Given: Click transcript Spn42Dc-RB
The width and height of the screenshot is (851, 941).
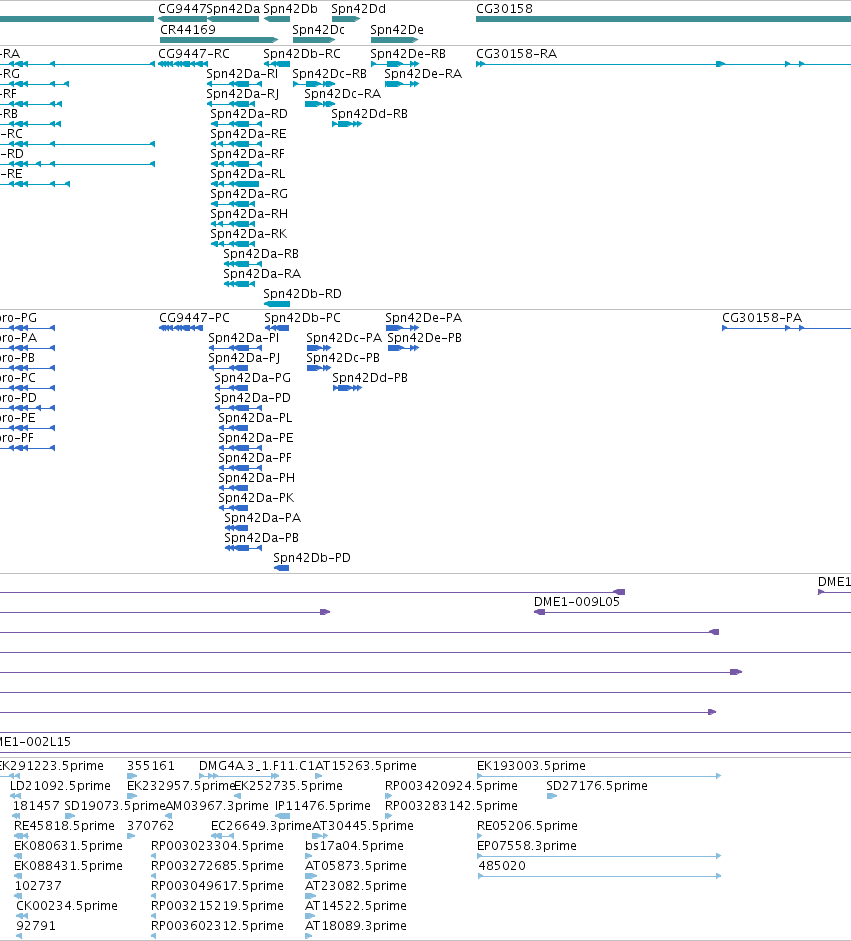Looking at the screenshot, I should click(314, 84).
